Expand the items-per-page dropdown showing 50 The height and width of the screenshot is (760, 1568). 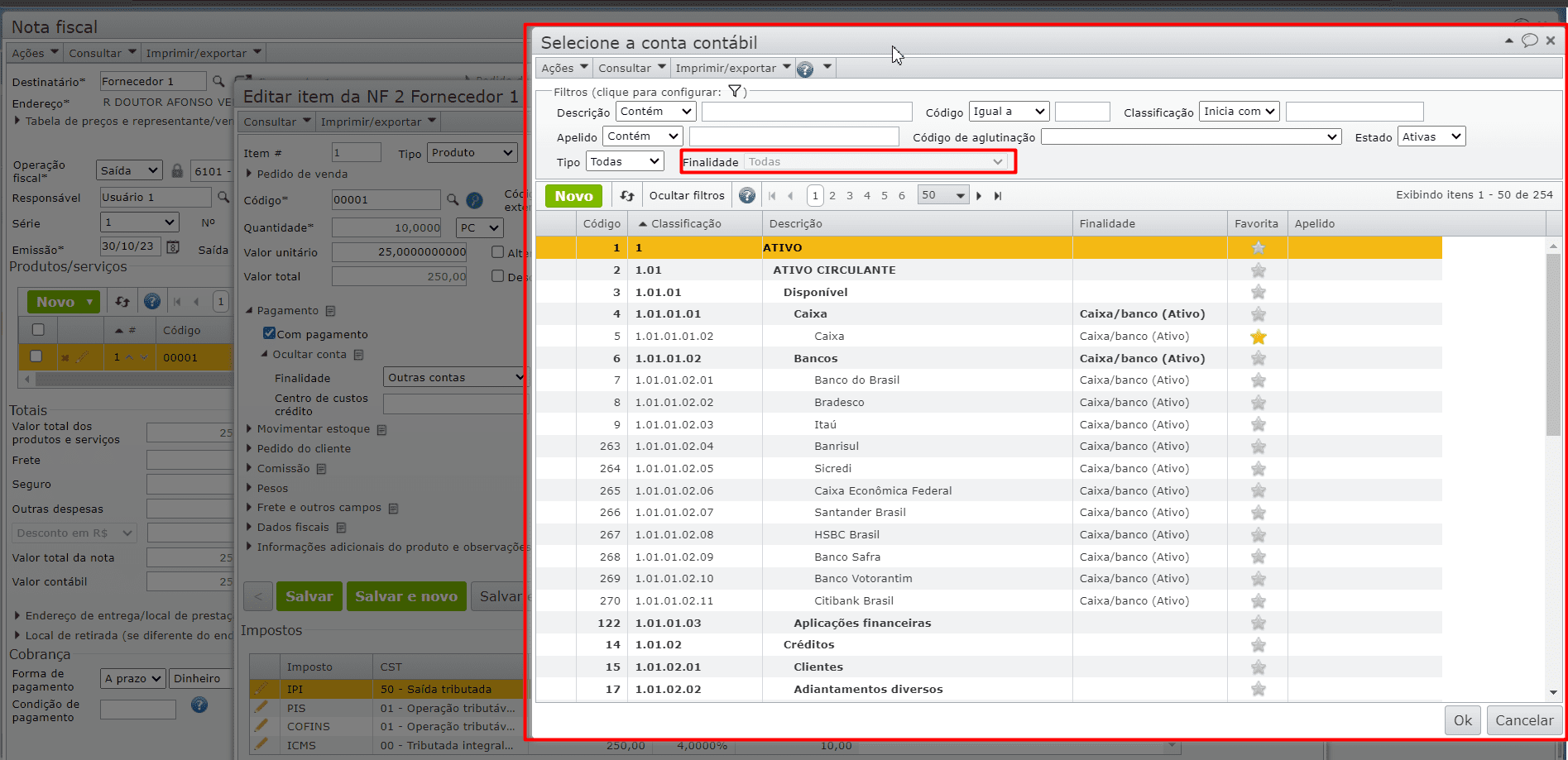click(x=942, y=196)
